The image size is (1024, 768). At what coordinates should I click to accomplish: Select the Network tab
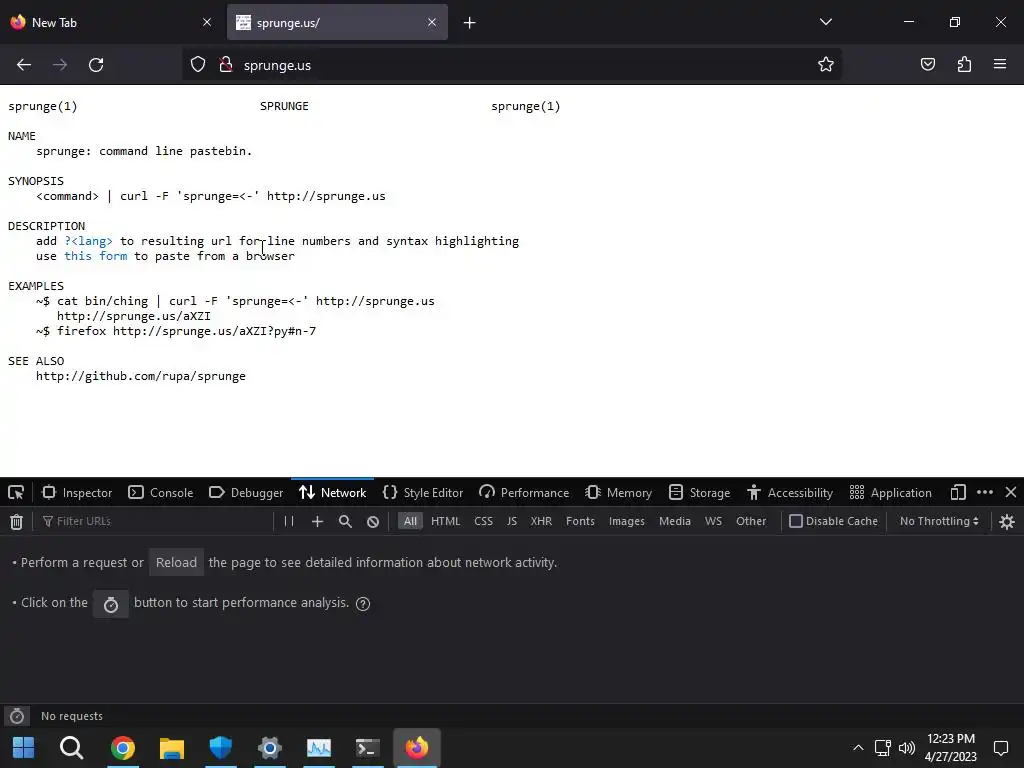[x=332, y=493]
